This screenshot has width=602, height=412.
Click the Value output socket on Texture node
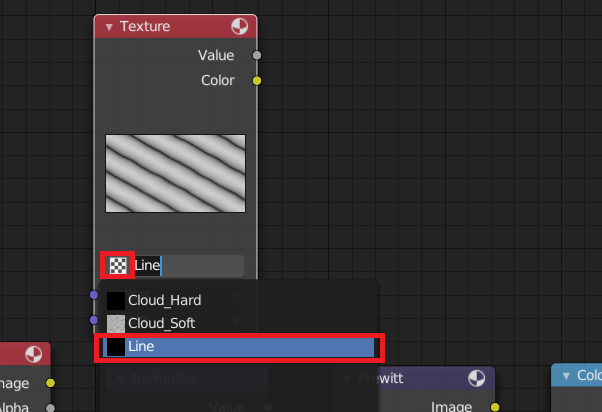tap(257, 55)
